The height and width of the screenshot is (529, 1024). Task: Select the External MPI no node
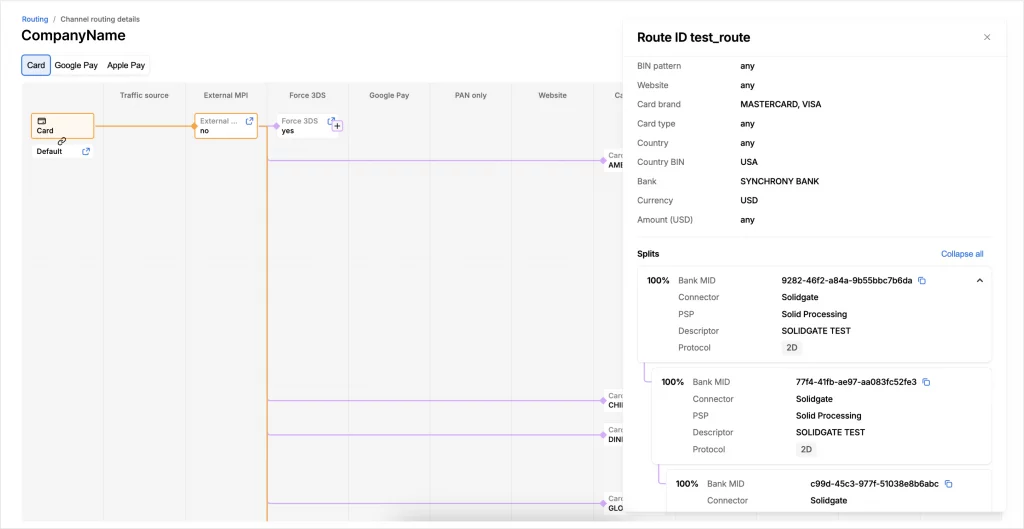click(x=226, y=125)
